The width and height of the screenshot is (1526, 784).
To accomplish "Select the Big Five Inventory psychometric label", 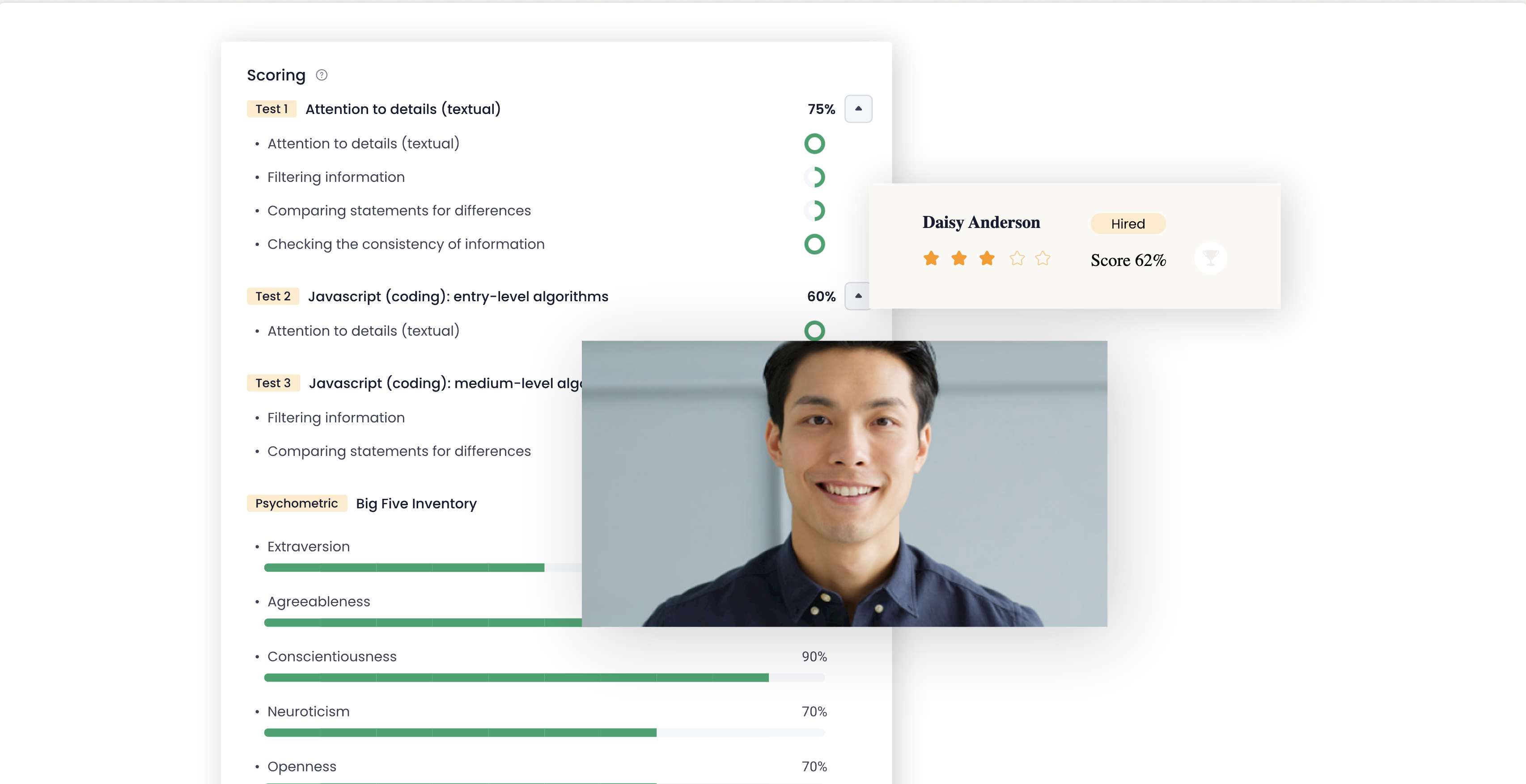I will pos(296,503).
